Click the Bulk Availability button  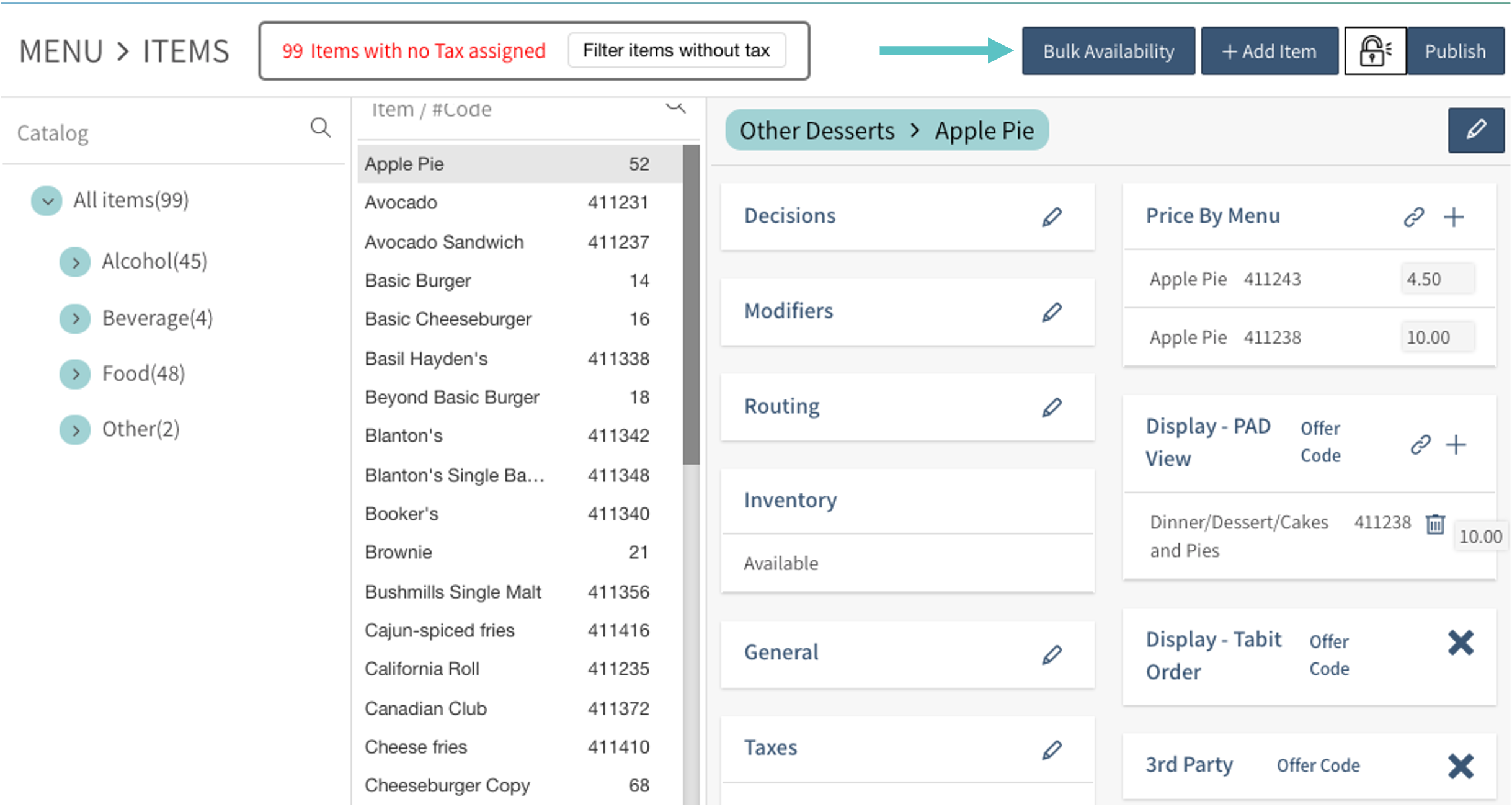tap(1108, 51)
